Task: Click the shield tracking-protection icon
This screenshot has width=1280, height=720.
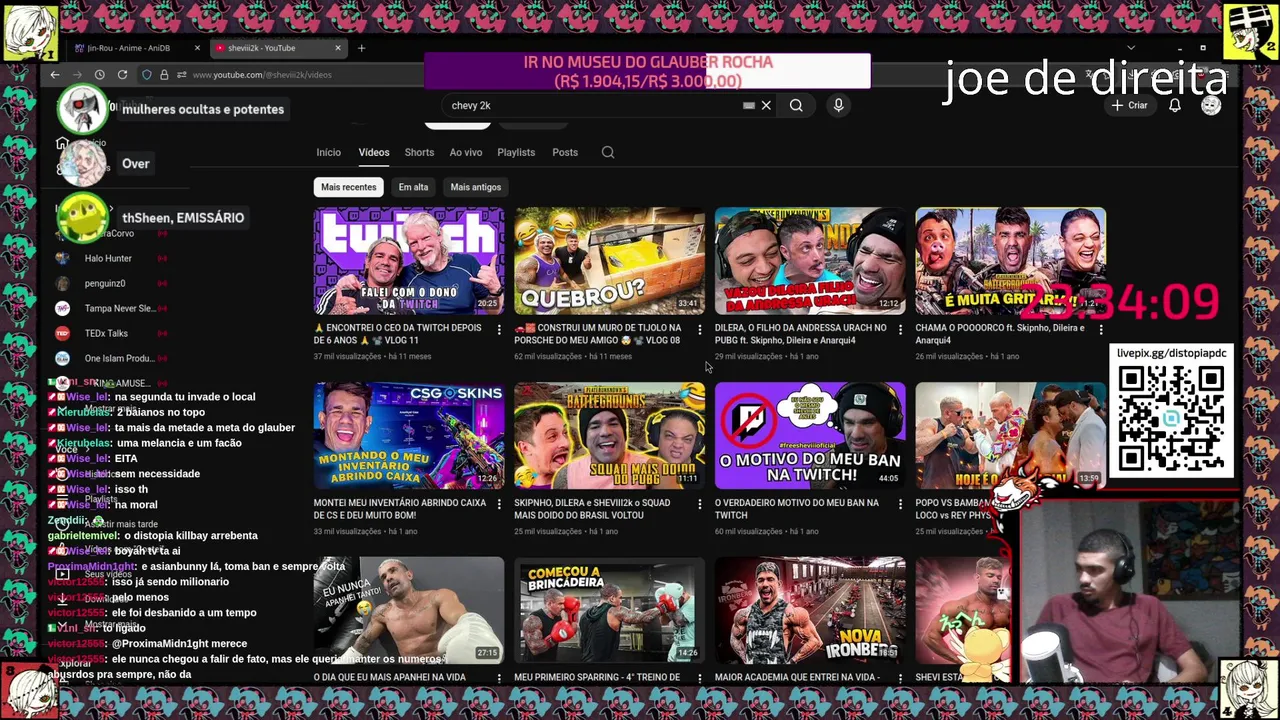Action: point(147,75)
